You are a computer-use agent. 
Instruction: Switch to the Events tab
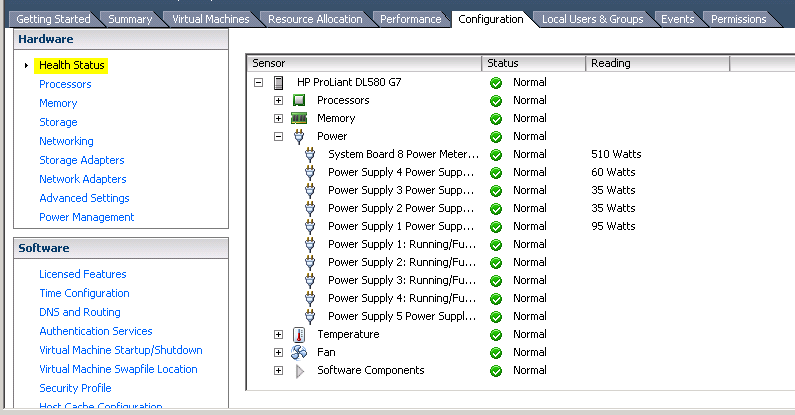coord(677,19)
